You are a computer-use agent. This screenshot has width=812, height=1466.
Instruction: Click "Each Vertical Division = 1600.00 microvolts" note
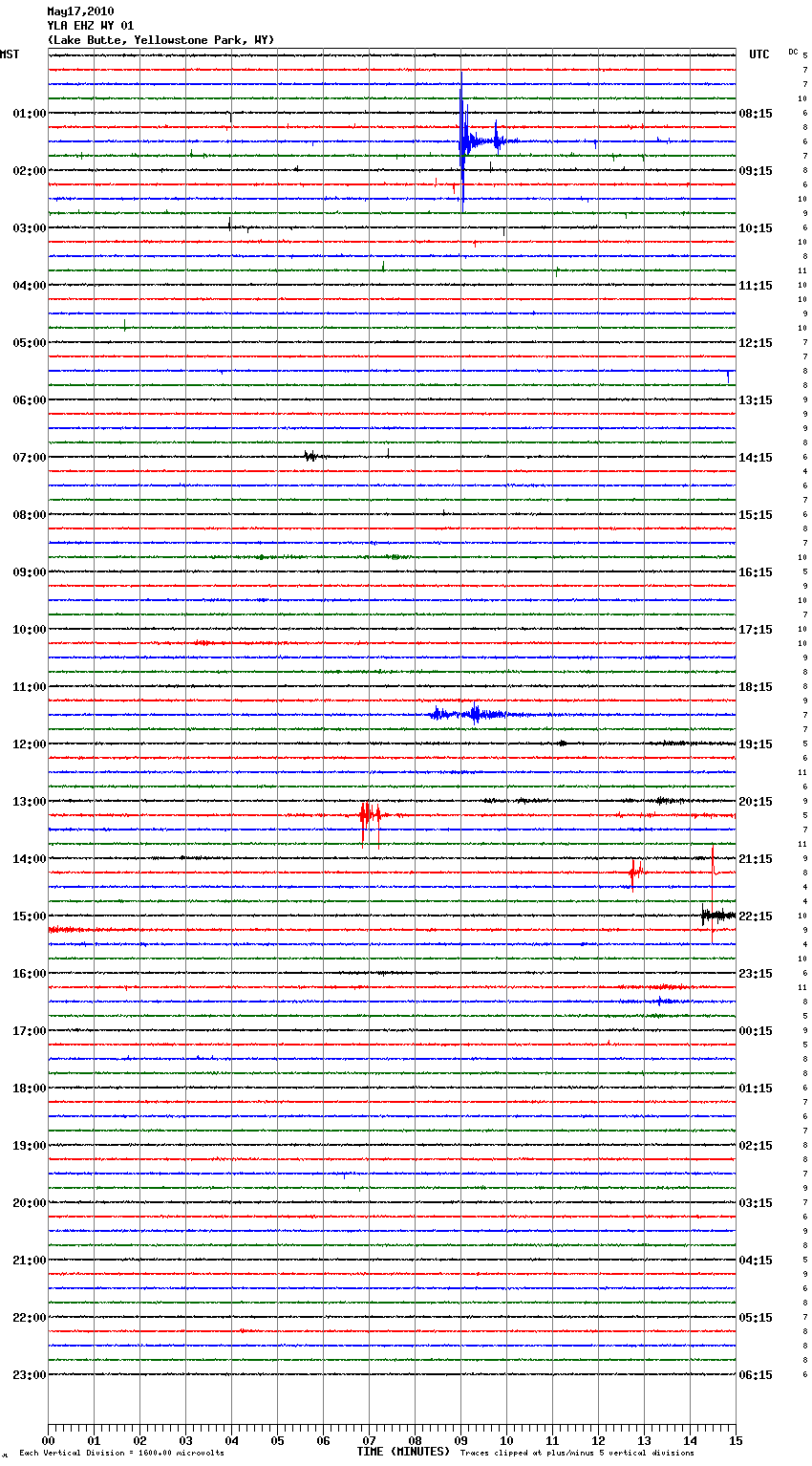(121, 1453)
